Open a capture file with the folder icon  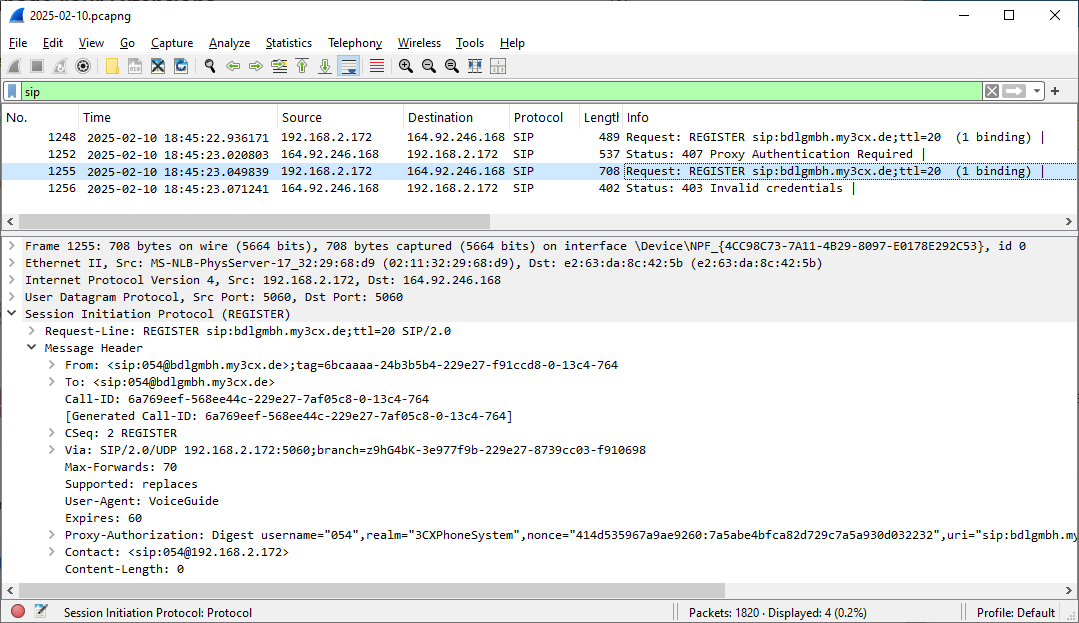click(111, 66)
